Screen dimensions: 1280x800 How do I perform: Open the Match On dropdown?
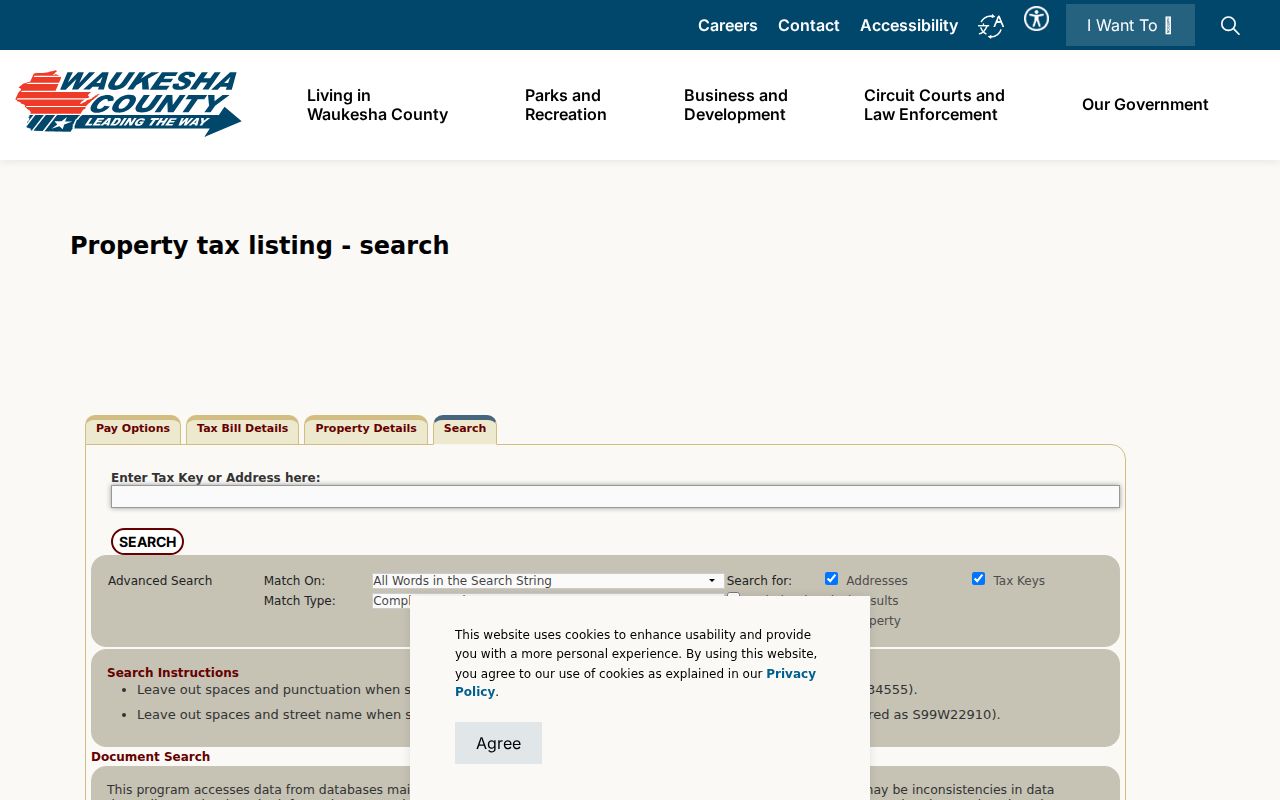click(x=547, y=580)
